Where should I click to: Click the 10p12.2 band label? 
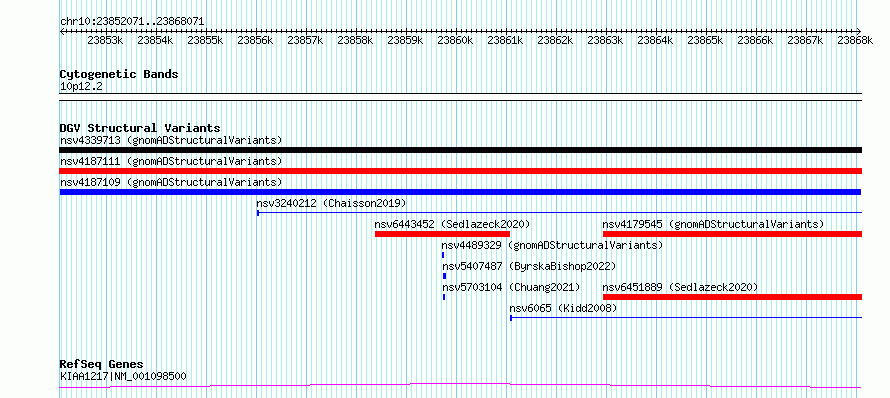coord(81,87)
